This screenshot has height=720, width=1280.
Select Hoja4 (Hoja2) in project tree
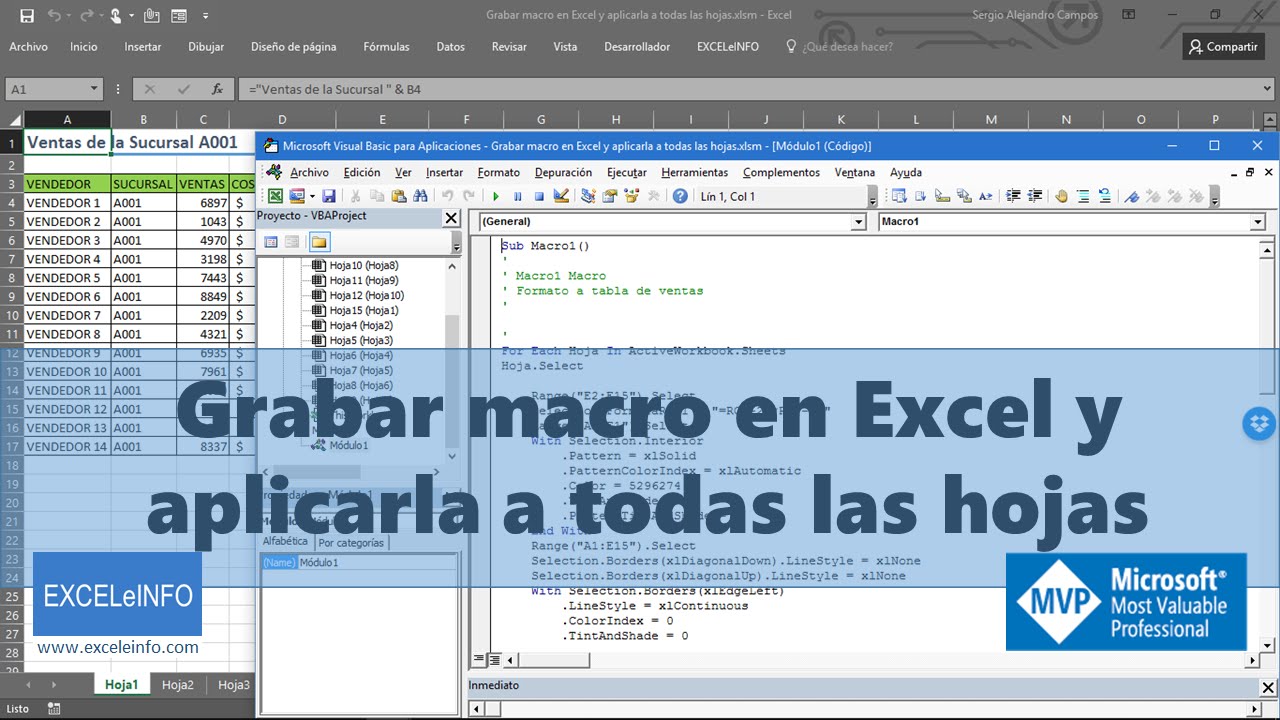click(x=361, y=325)
